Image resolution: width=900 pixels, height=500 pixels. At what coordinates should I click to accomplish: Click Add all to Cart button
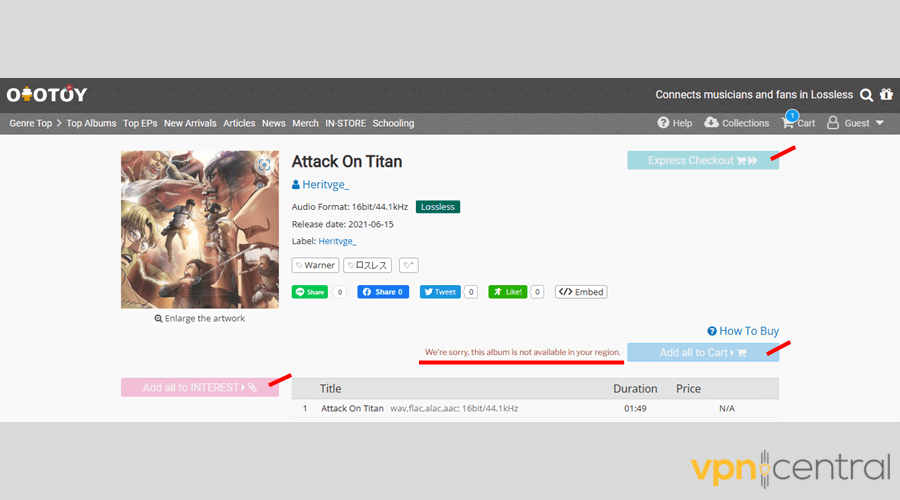coord(703,352)
